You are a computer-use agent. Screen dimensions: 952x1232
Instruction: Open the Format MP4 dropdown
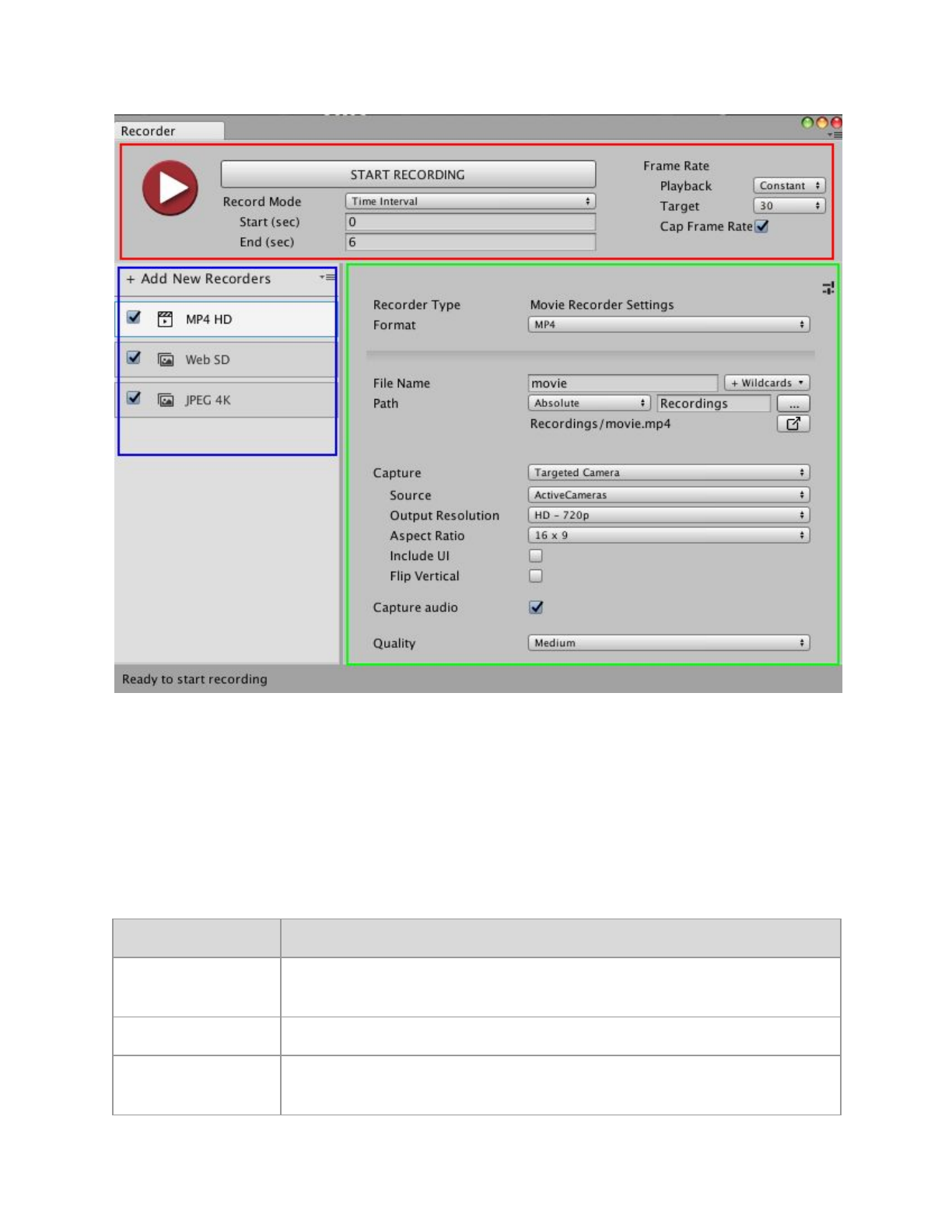[x=669, y=324]
